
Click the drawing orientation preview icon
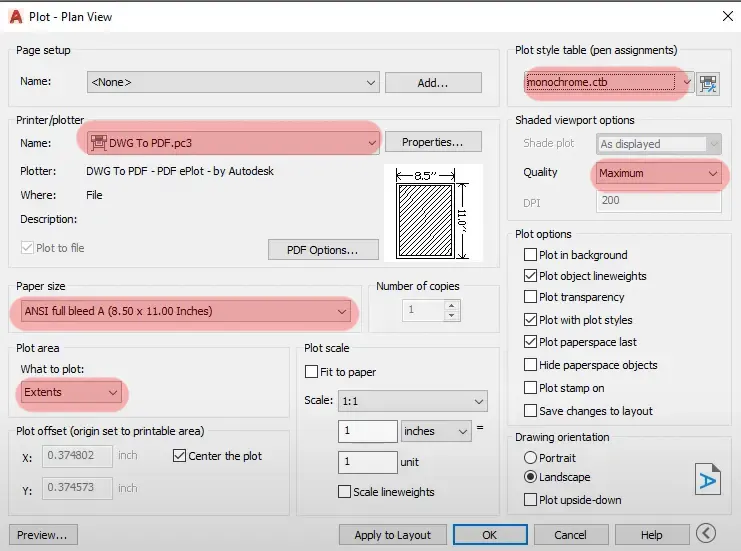[x=707, y=478]
